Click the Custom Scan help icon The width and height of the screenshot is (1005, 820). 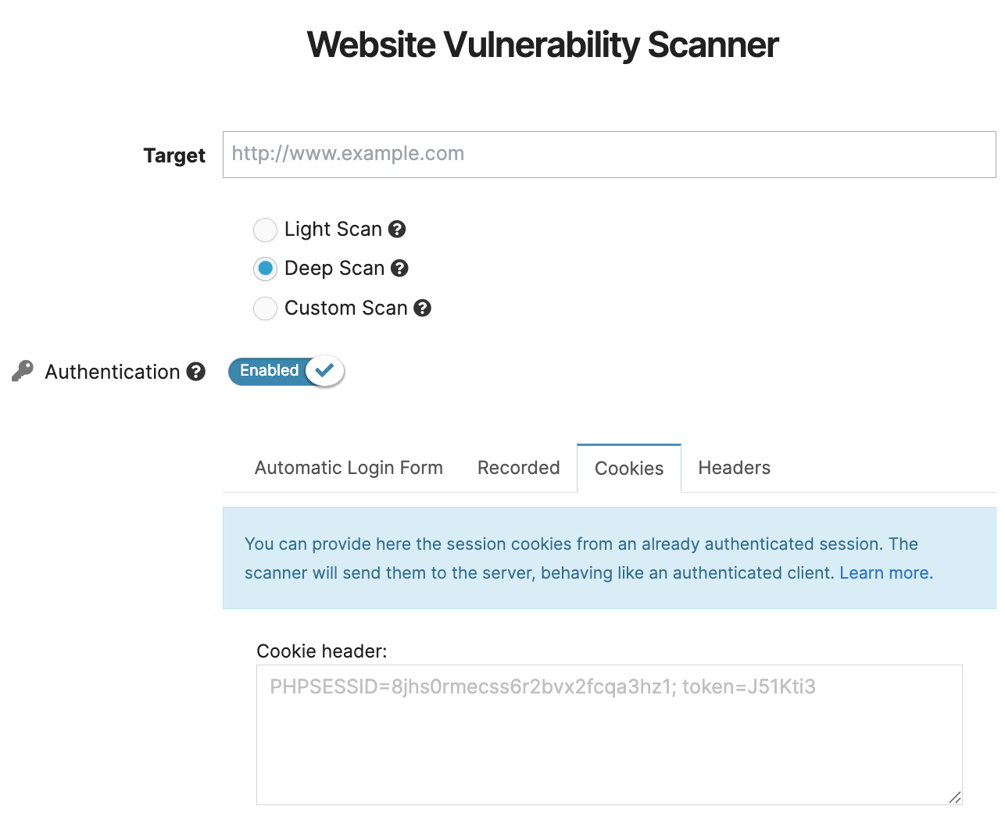click(421, 308)
